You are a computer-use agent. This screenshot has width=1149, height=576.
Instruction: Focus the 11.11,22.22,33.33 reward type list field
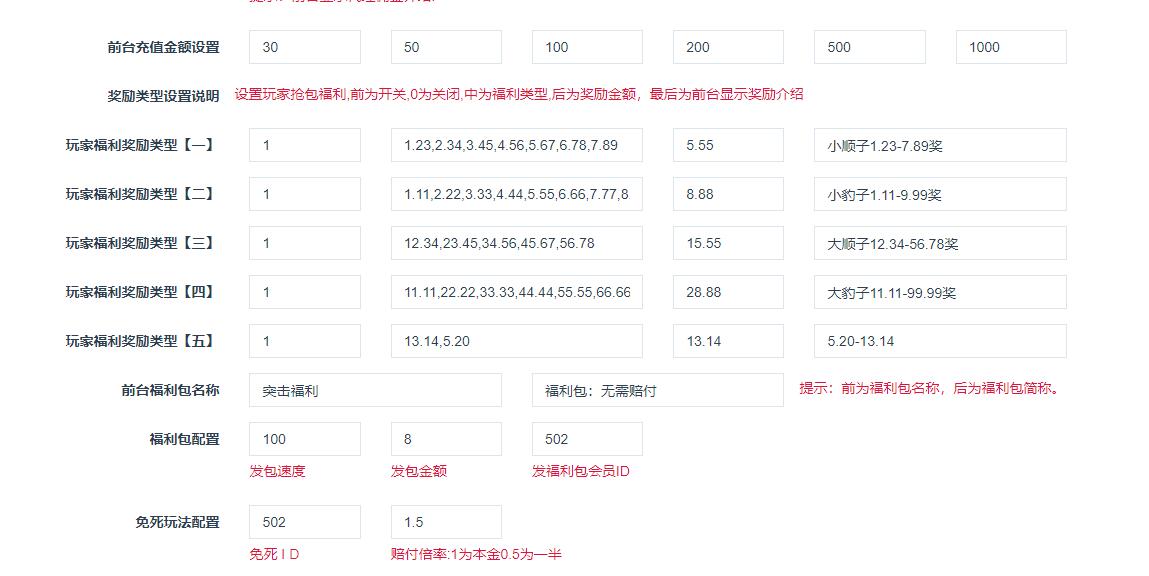tap(517, 292)
